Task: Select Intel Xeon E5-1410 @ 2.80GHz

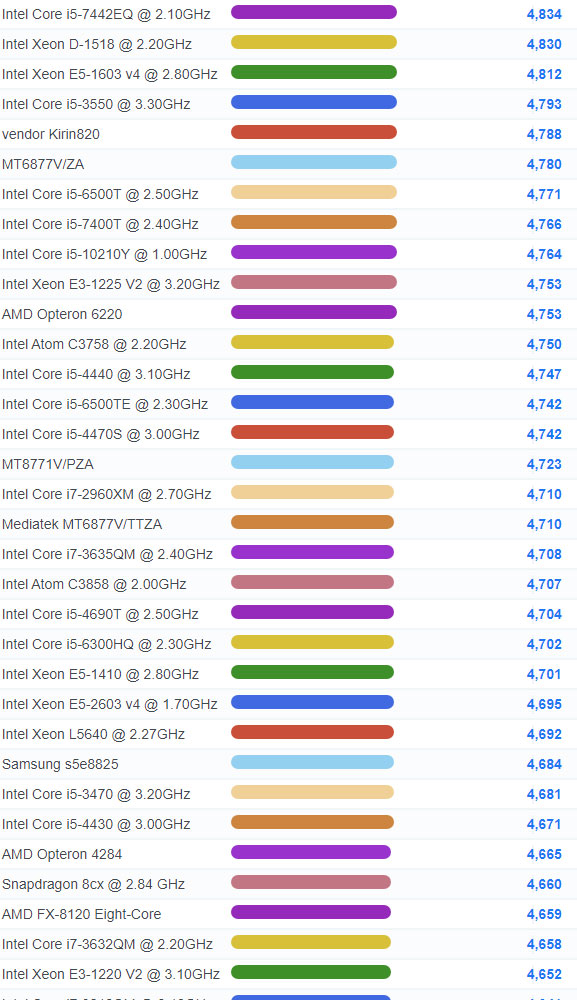Action: [x=100, y=673]
